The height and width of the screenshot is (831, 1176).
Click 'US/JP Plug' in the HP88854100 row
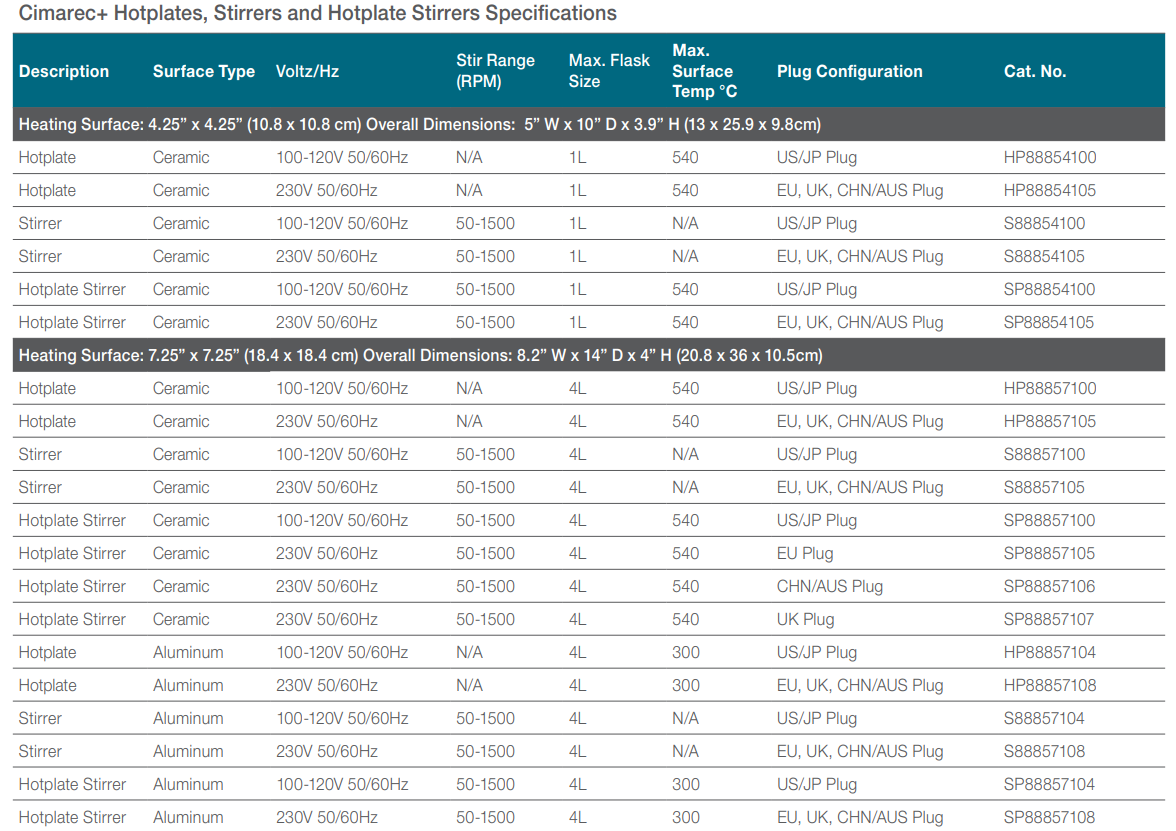click(x=817, y=158)
